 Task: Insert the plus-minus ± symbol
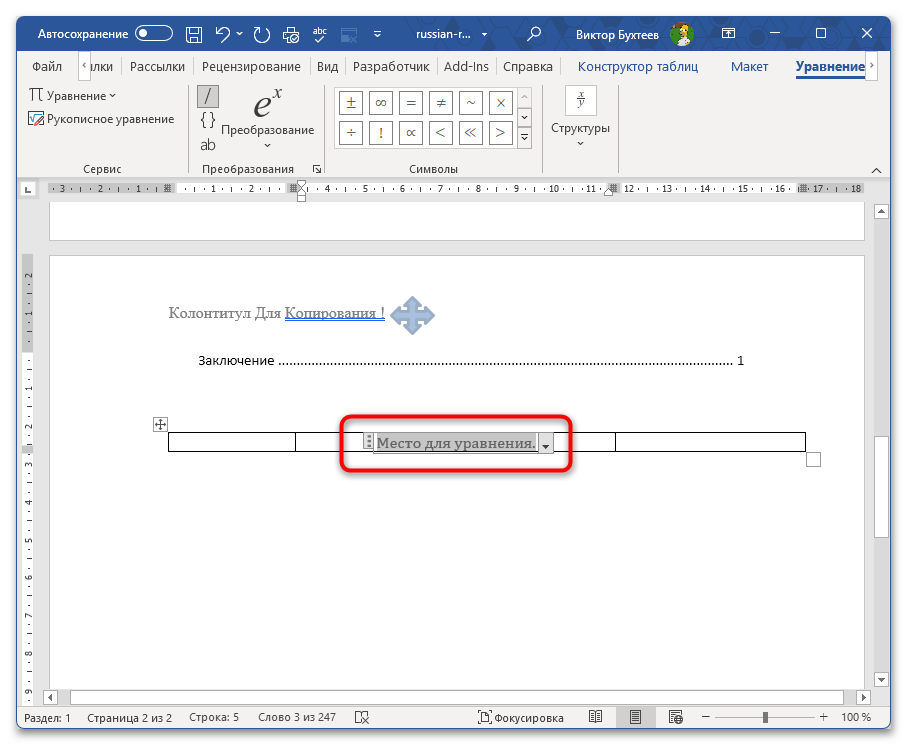point(351,103)
